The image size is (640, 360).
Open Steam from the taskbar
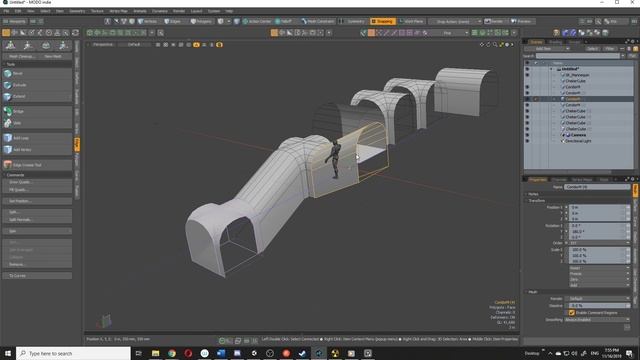pyautogui.click(x=302, y=353)
